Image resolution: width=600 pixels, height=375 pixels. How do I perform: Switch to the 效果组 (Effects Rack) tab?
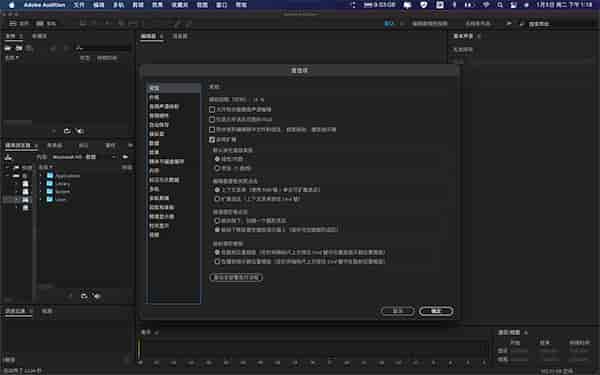[x=55, y=145]
